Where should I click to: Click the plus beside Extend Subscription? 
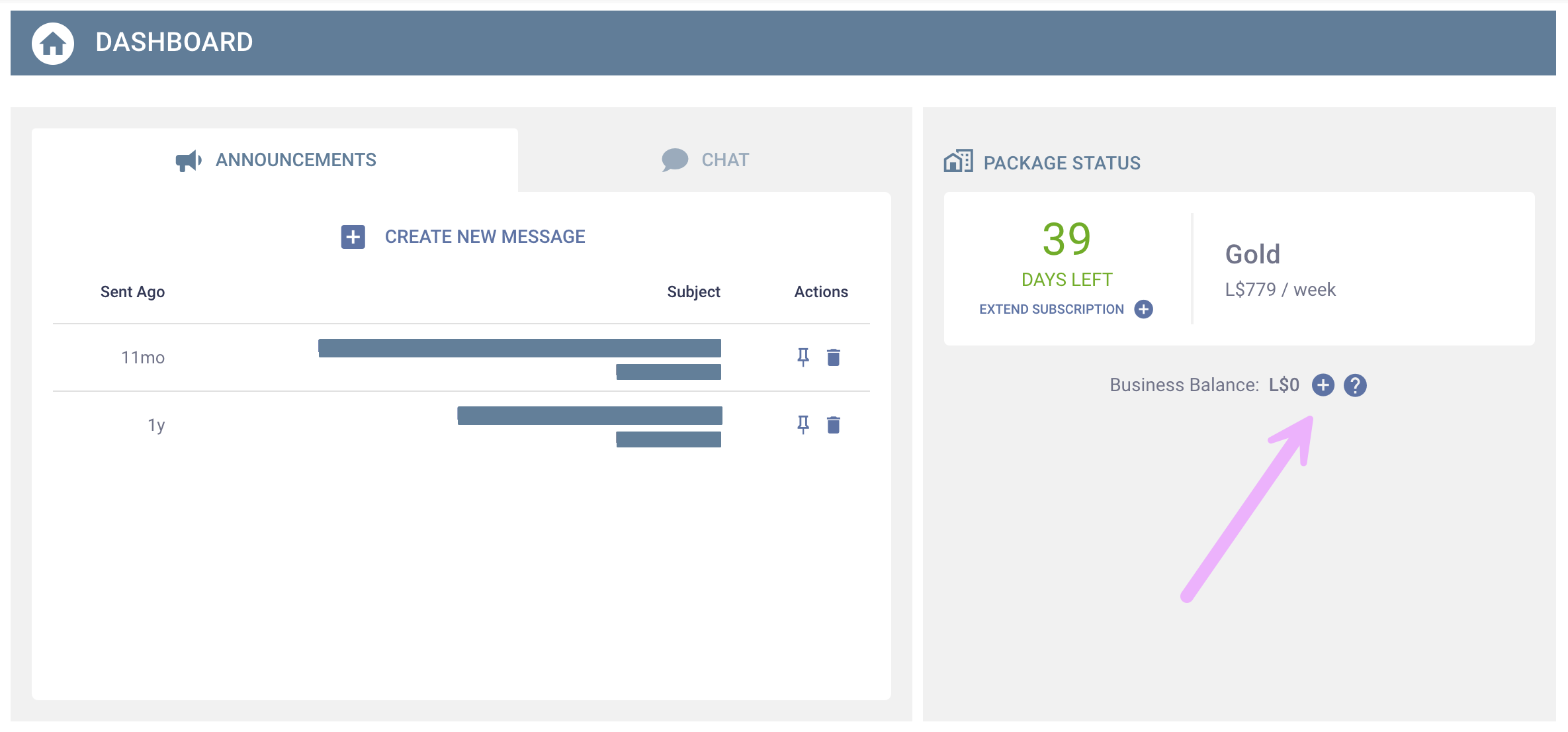[x=1144, y=308]
